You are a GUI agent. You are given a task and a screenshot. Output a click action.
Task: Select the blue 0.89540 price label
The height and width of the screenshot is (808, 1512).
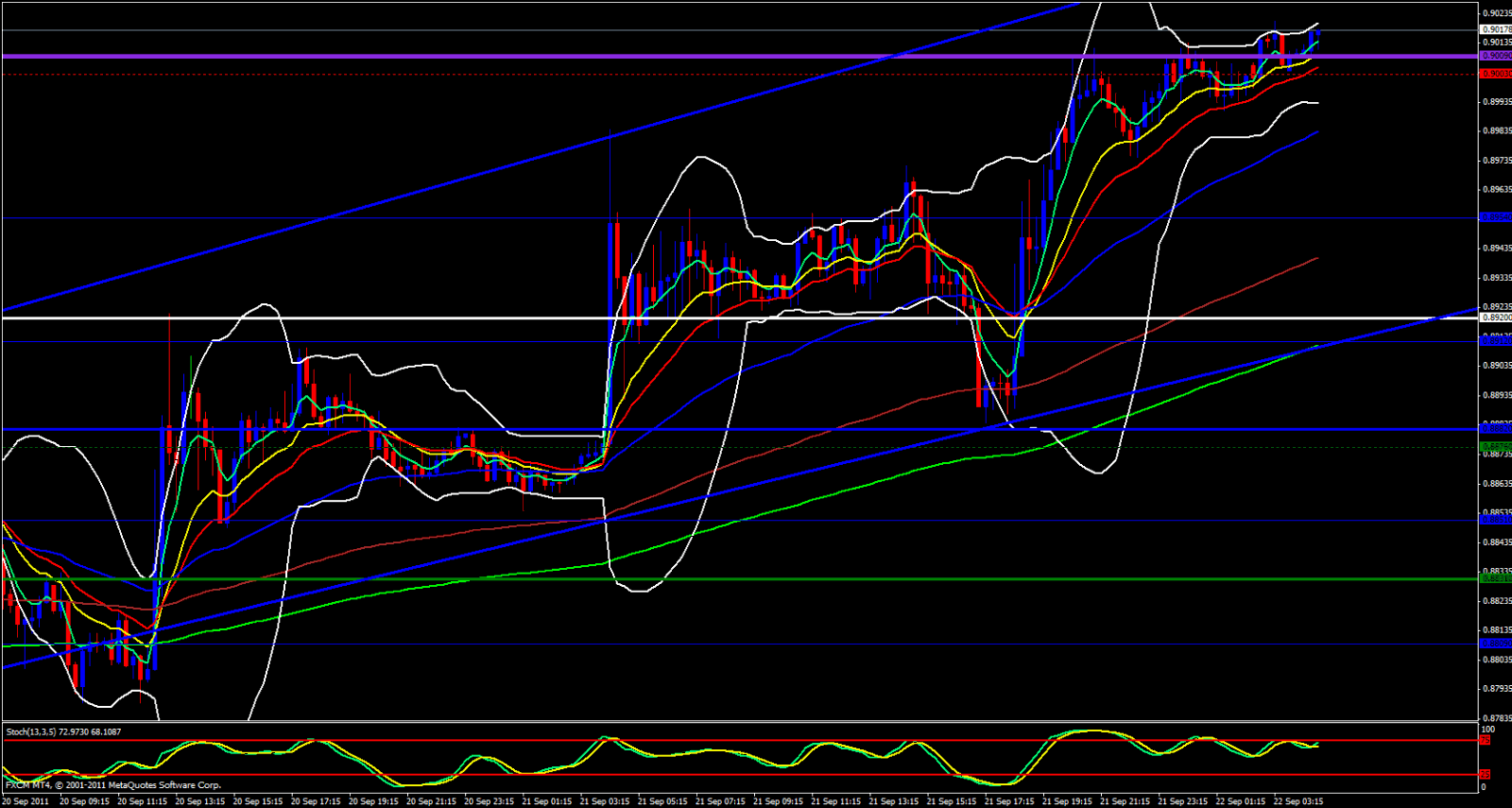(x=1494, y=217)
